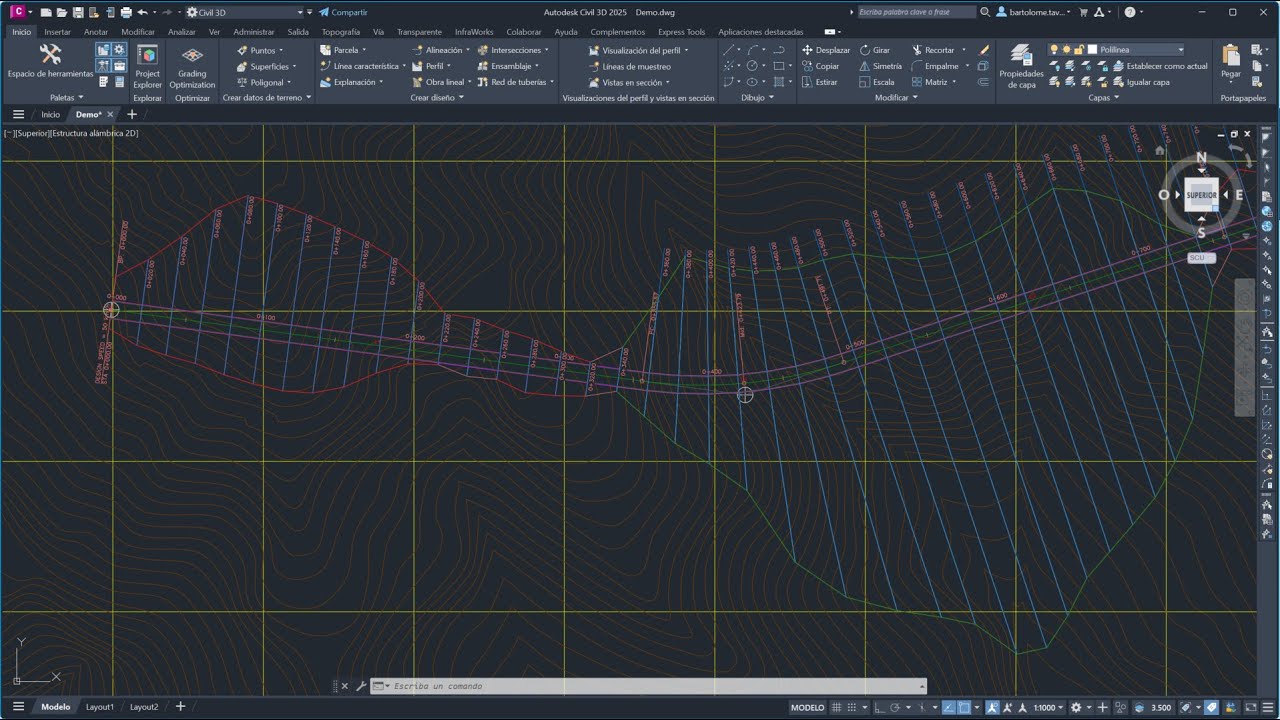Open the Anotar ribbon tab
The width and height of the screenshot is (1280, 720).
(x=96, y=32)
